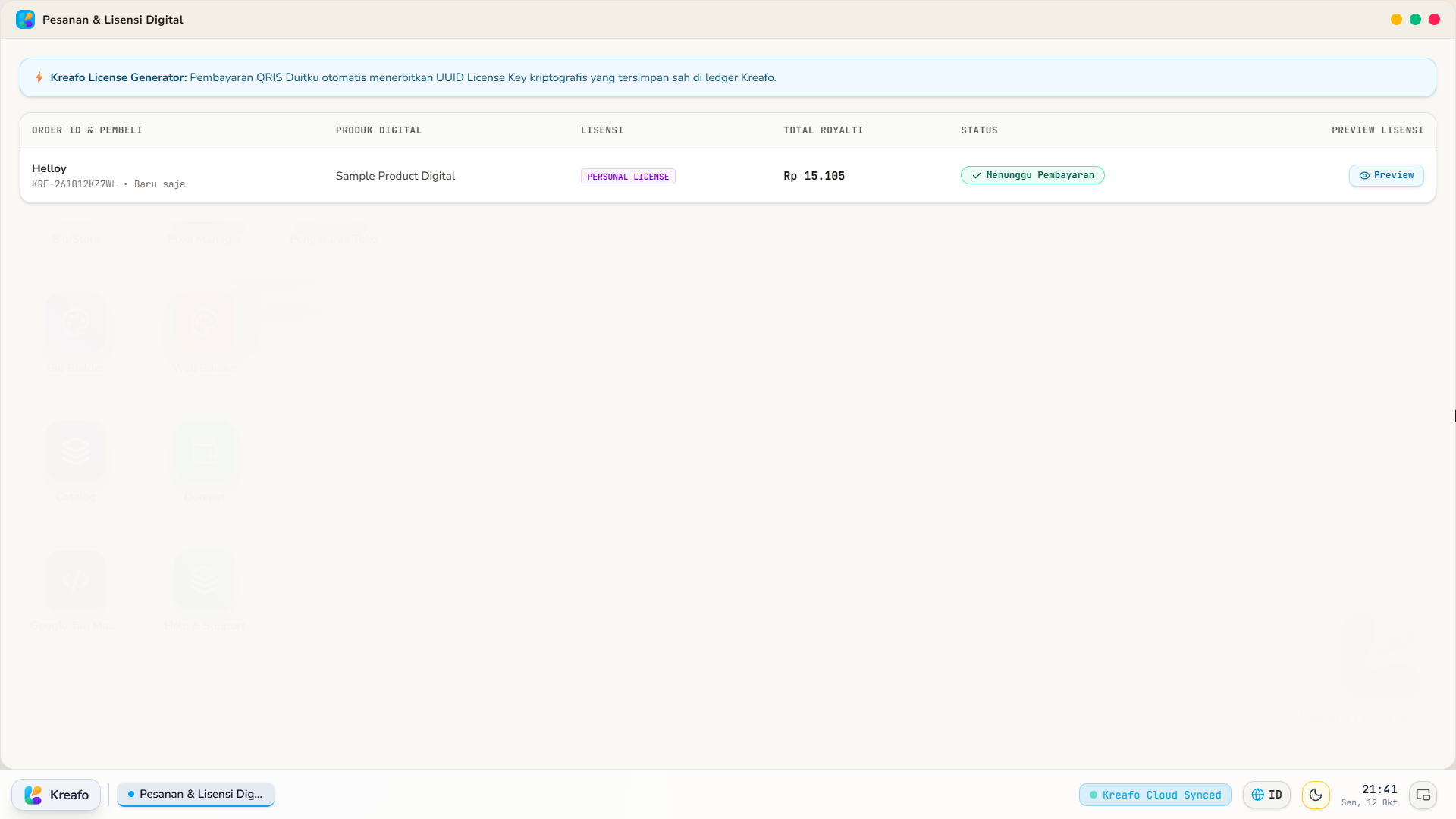Click the PREVIEW LISENSI column header
Viewport: 1456px width, 819px height.
1377,130
